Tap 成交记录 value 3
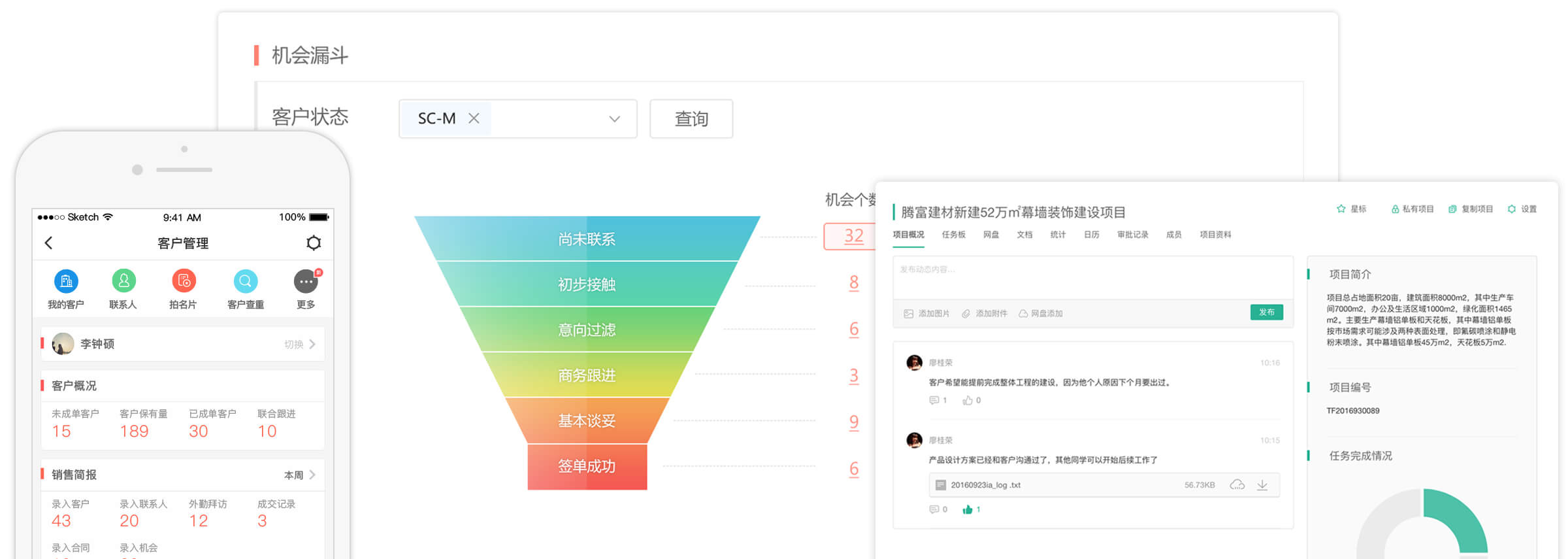This screenshot has width=1568, height=559. point(262,521)
